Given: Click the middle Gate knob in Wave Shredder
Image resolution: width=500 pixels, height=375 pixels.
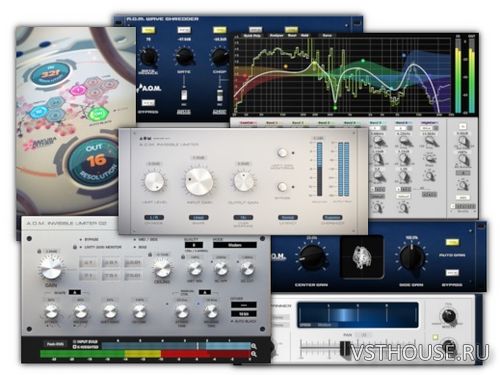Looking at the screenshot, I should (184, 57).
